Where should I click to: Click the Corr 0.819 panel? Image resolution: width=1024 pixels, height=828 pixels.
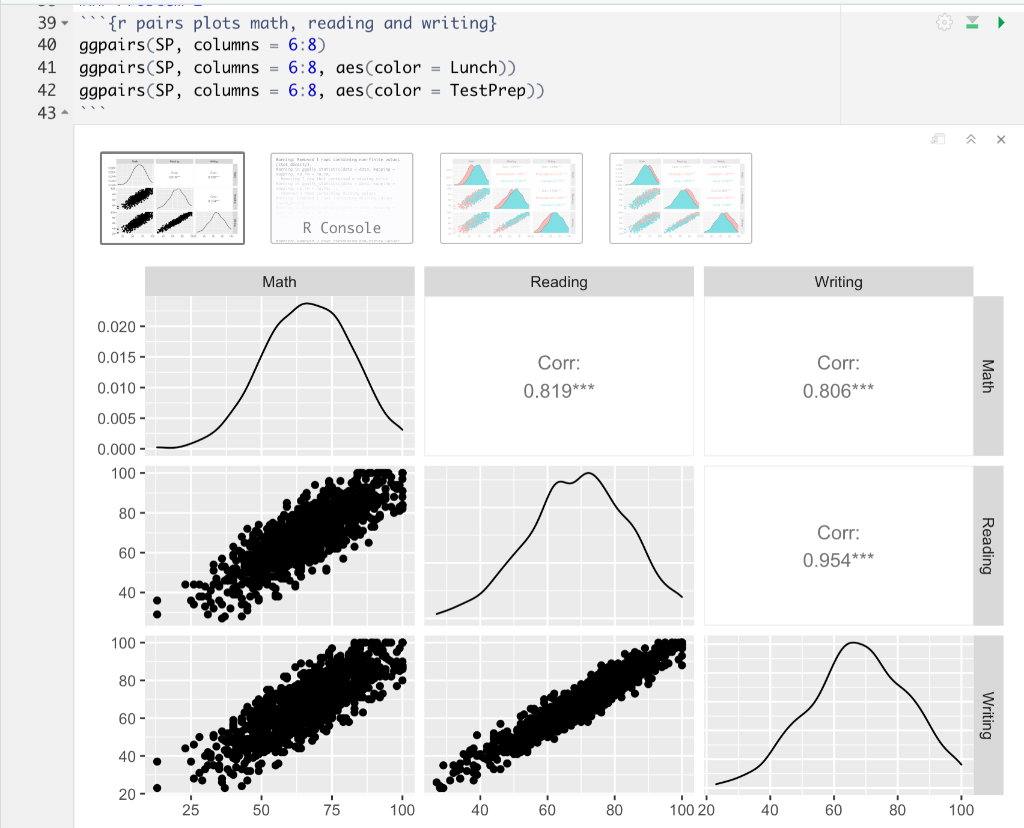pos(559,376)
